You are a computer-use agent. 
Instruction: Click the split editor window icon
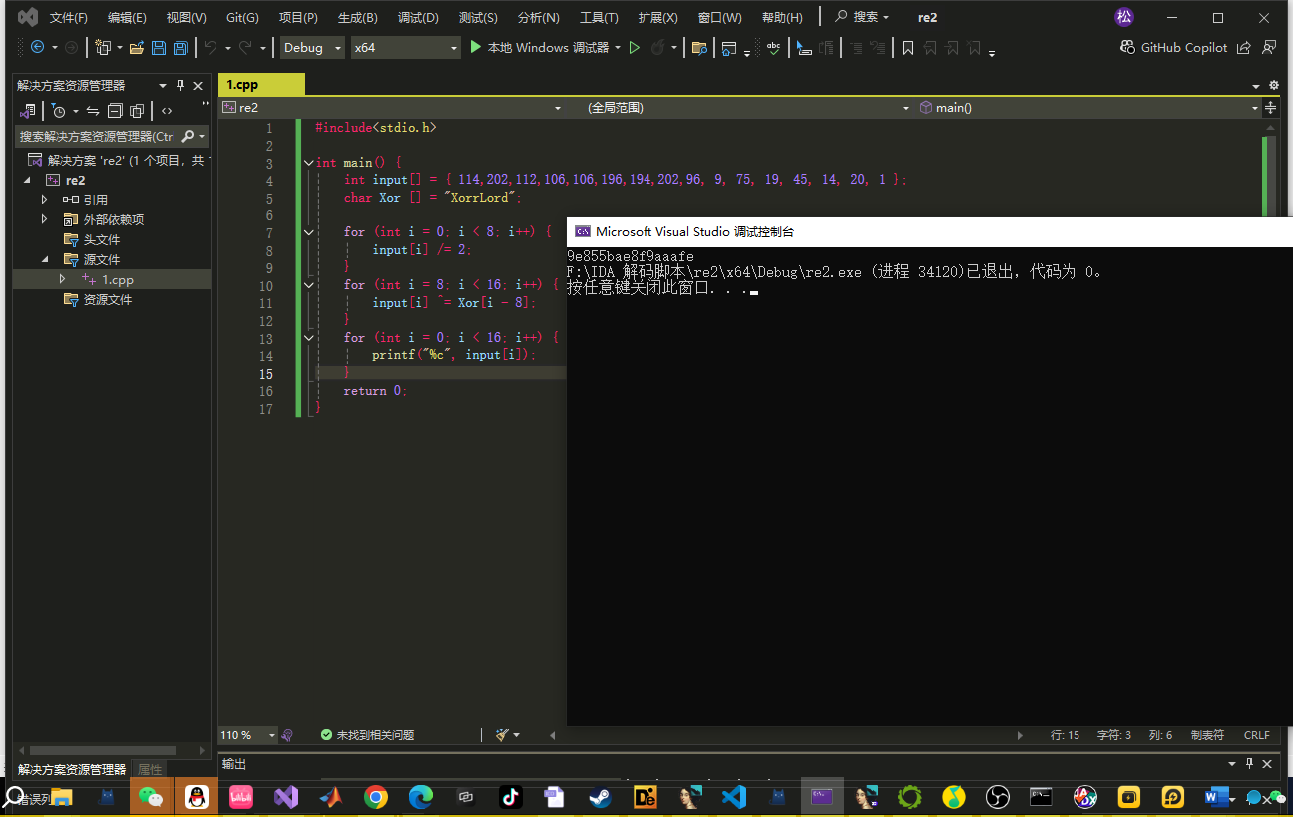pyautogui.click(x=1271, y=108)
